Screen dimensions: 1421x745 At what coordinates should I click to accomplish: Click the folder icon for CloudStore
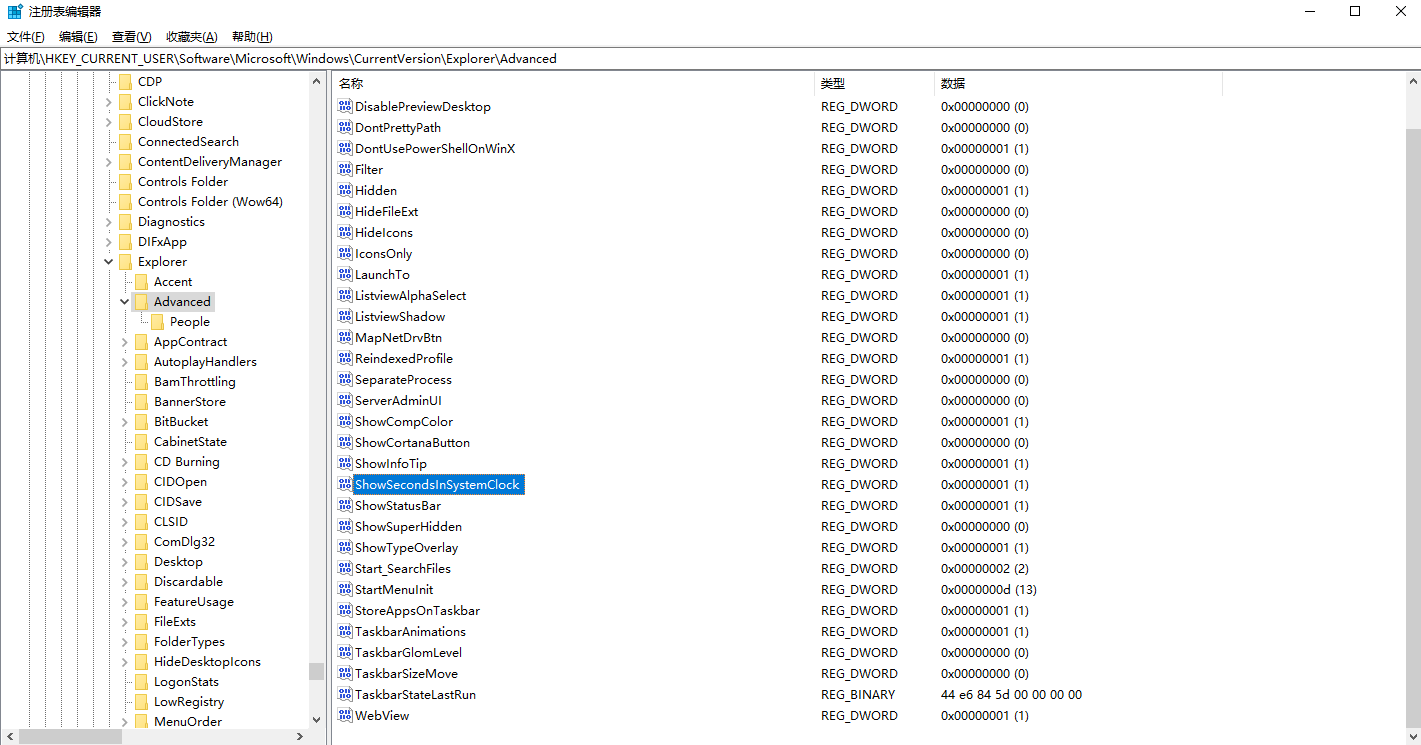pos(125,122)
